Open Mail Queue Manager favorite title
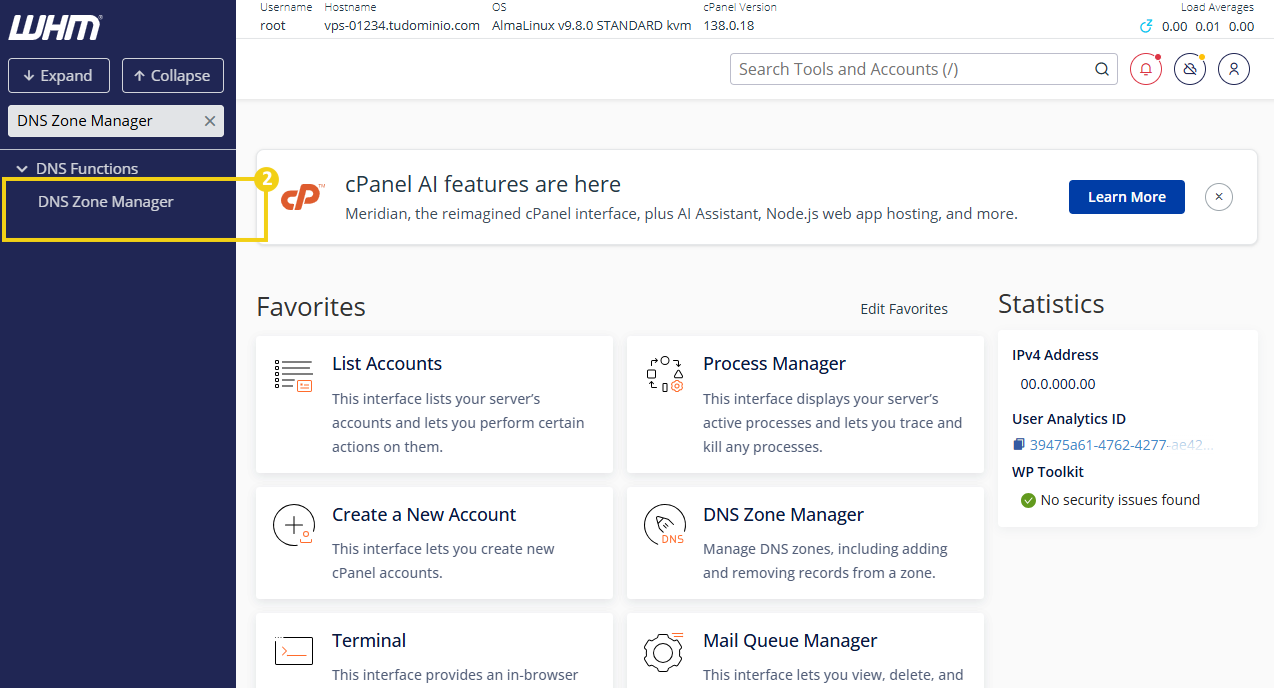Viewport: 1274px width, 688px height. (790, 641)
